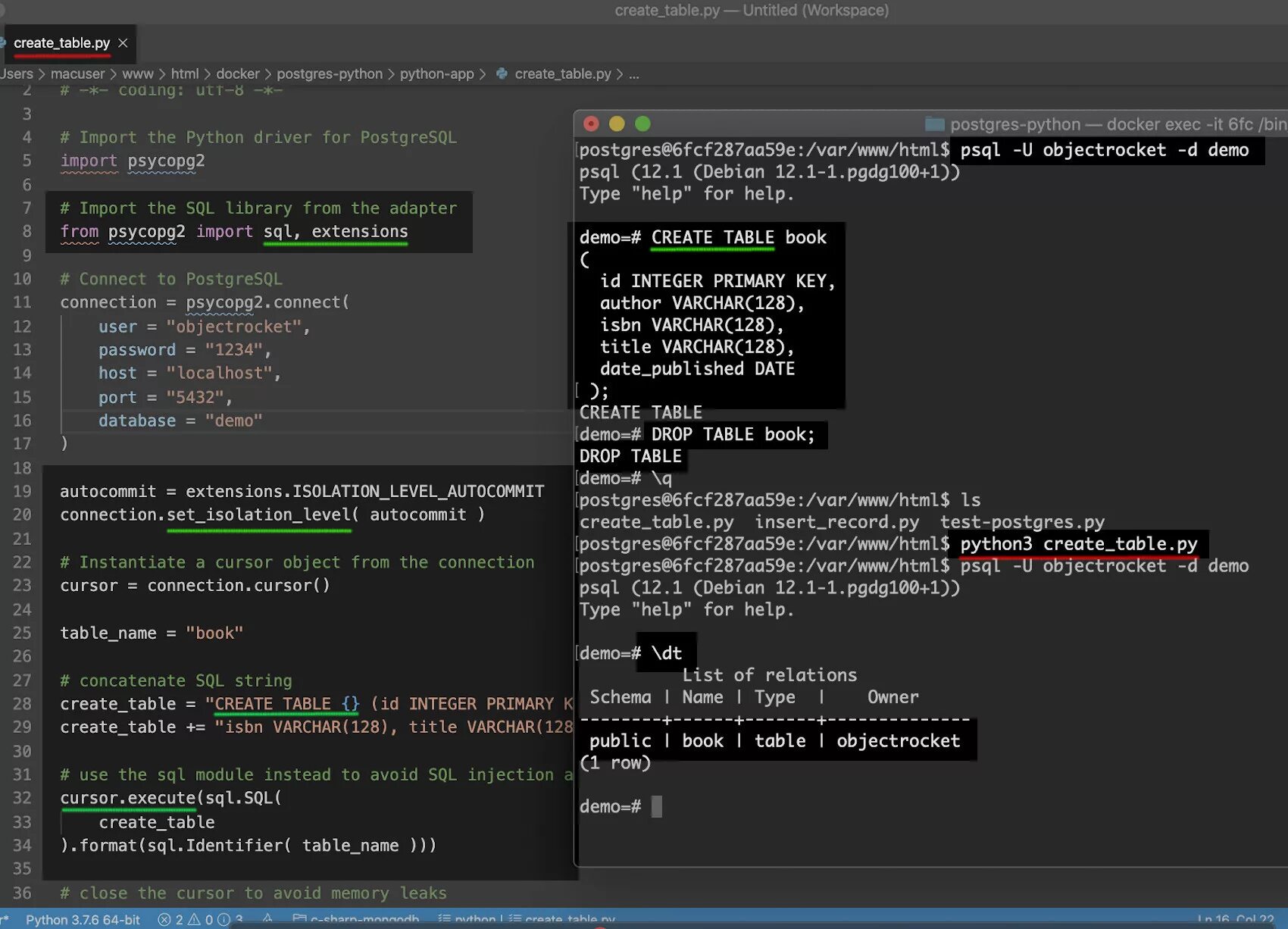This screenshot has width=1288, height=929.
Task: Click the folder icon in terminal title
Action: click(x=935, y=124)
